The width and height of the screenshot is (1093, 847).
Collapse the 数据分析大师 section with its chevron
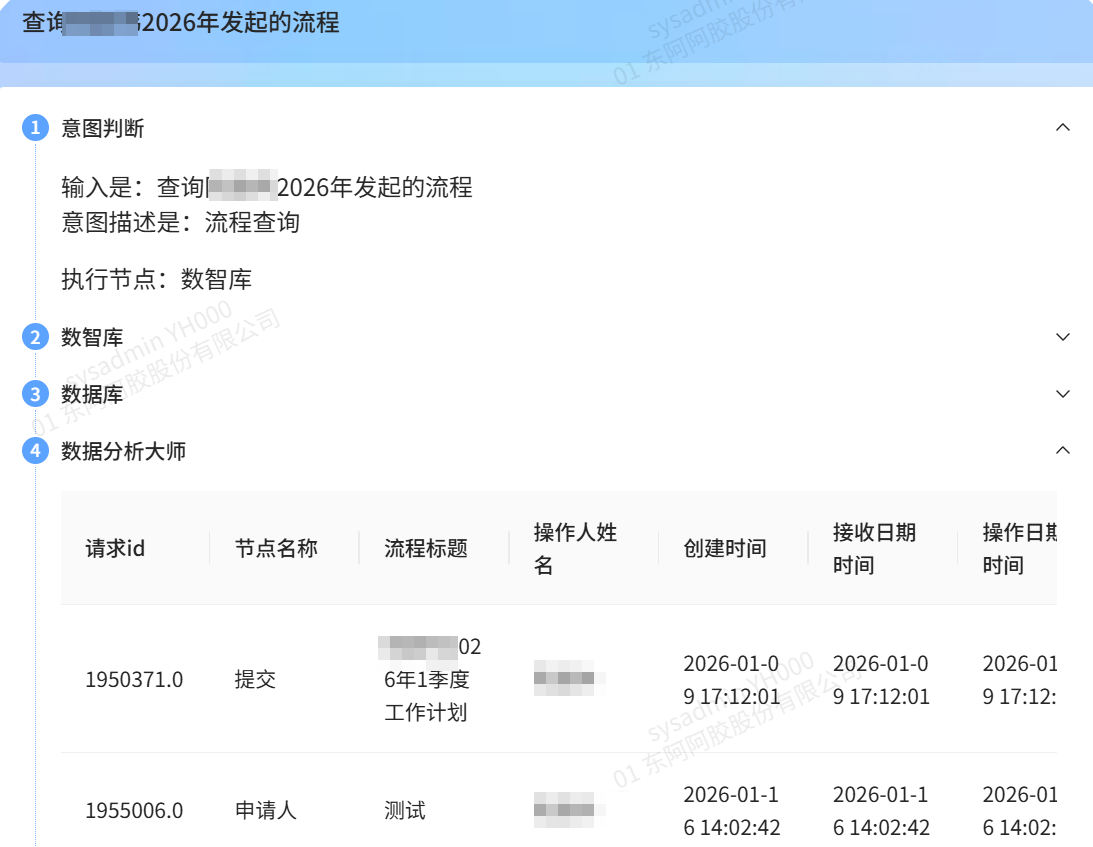(1062, 450)
